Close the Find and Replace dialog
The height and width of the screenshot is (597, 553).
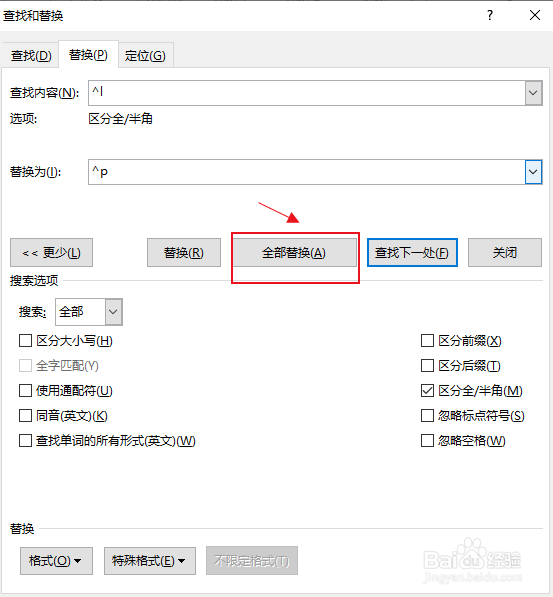pos(535,15)
